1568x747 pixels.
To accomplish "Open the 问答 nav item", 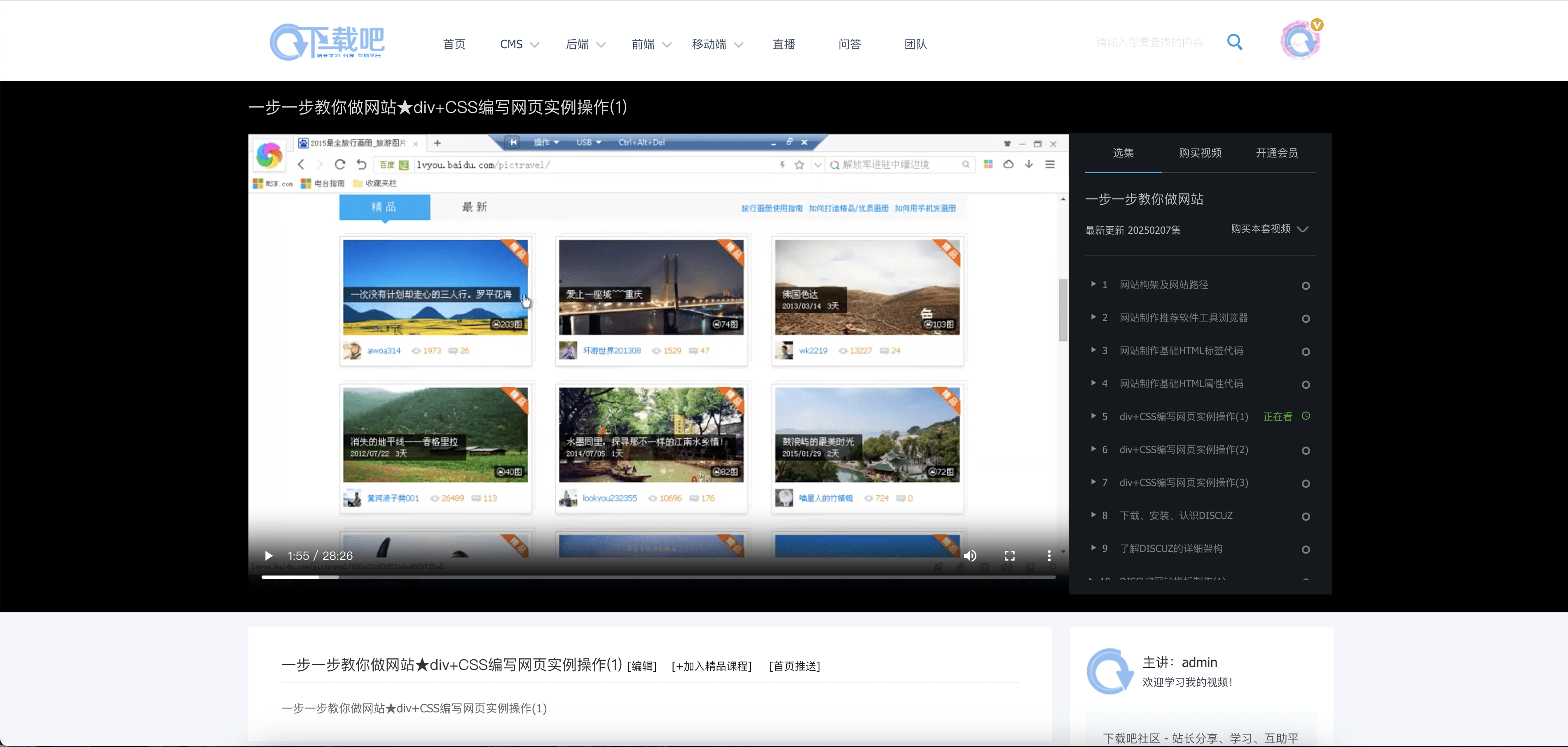I will [x=849, y=45].
